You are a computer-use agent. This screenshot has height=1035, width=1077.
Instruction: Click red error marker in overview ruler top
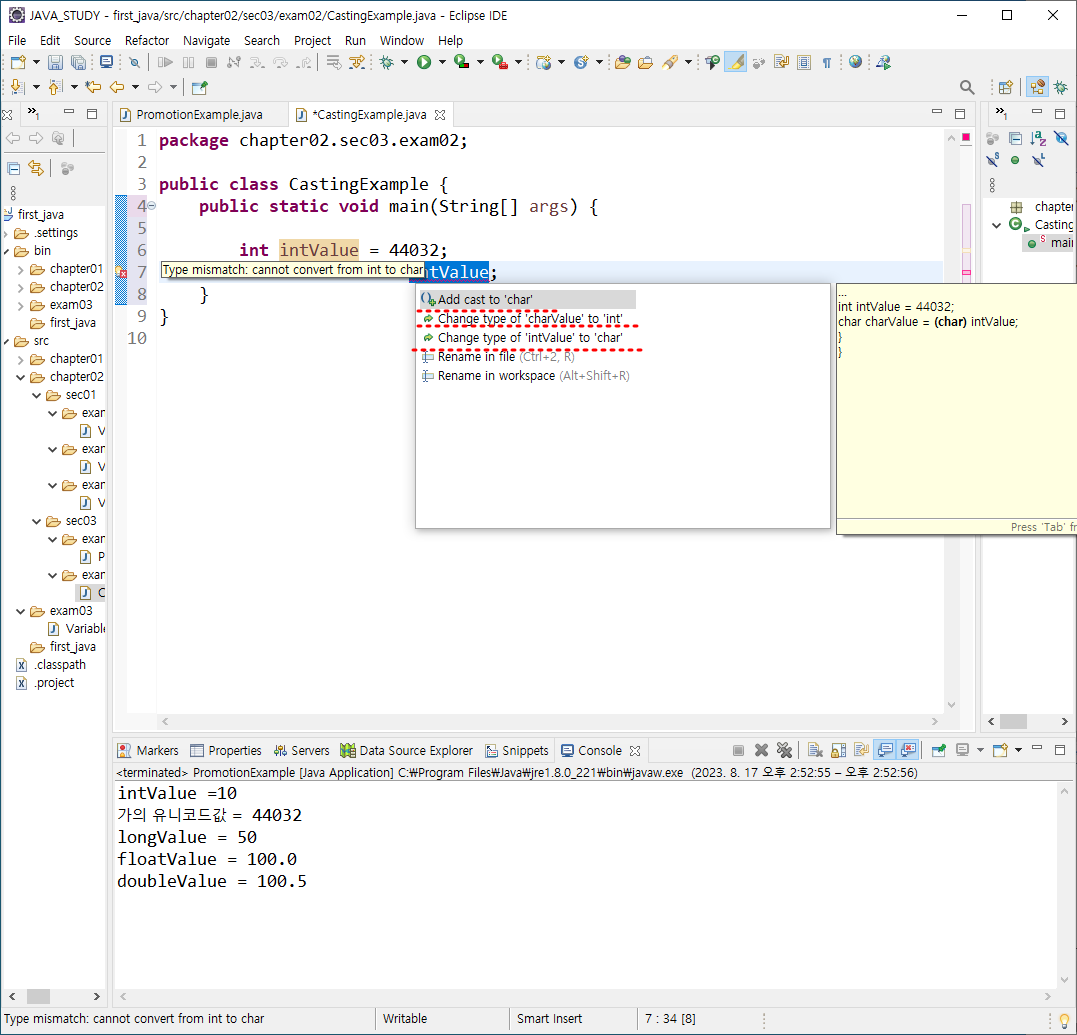pos(966,137)
